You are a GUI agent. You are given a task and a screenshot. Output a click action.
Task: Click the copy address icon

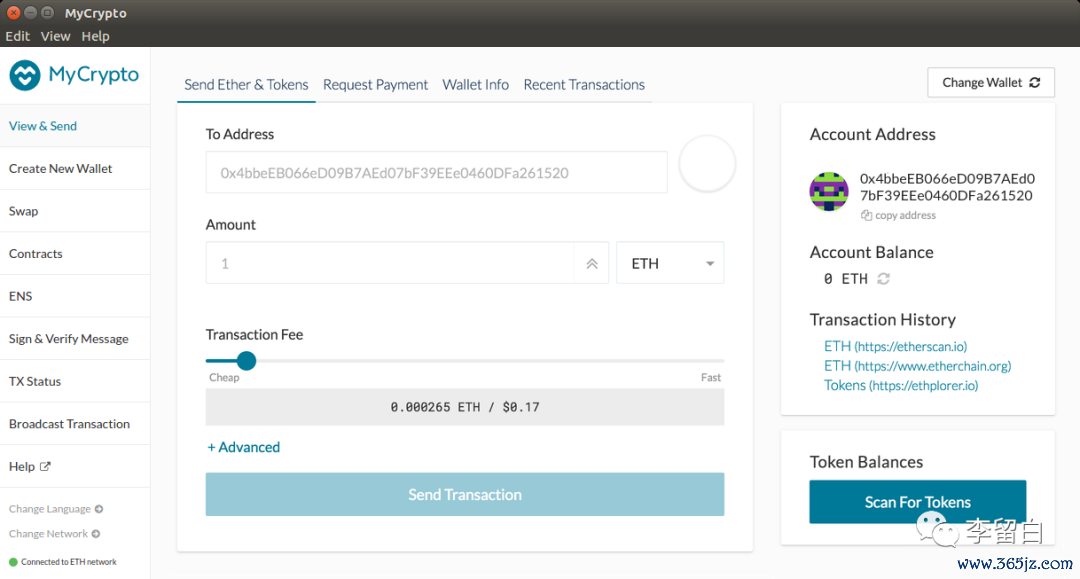[x=867, y=216]
